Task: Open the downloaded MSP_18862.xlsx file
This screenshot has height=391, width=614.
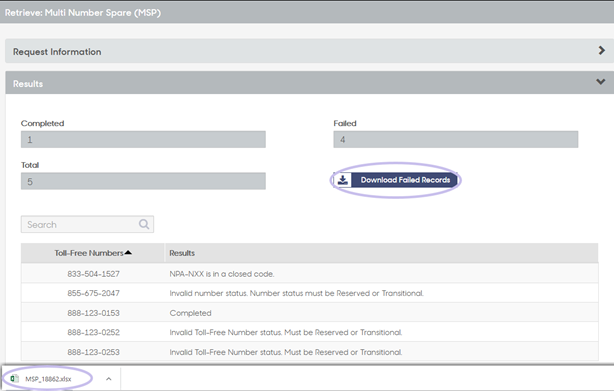Action: coord(48,379)
